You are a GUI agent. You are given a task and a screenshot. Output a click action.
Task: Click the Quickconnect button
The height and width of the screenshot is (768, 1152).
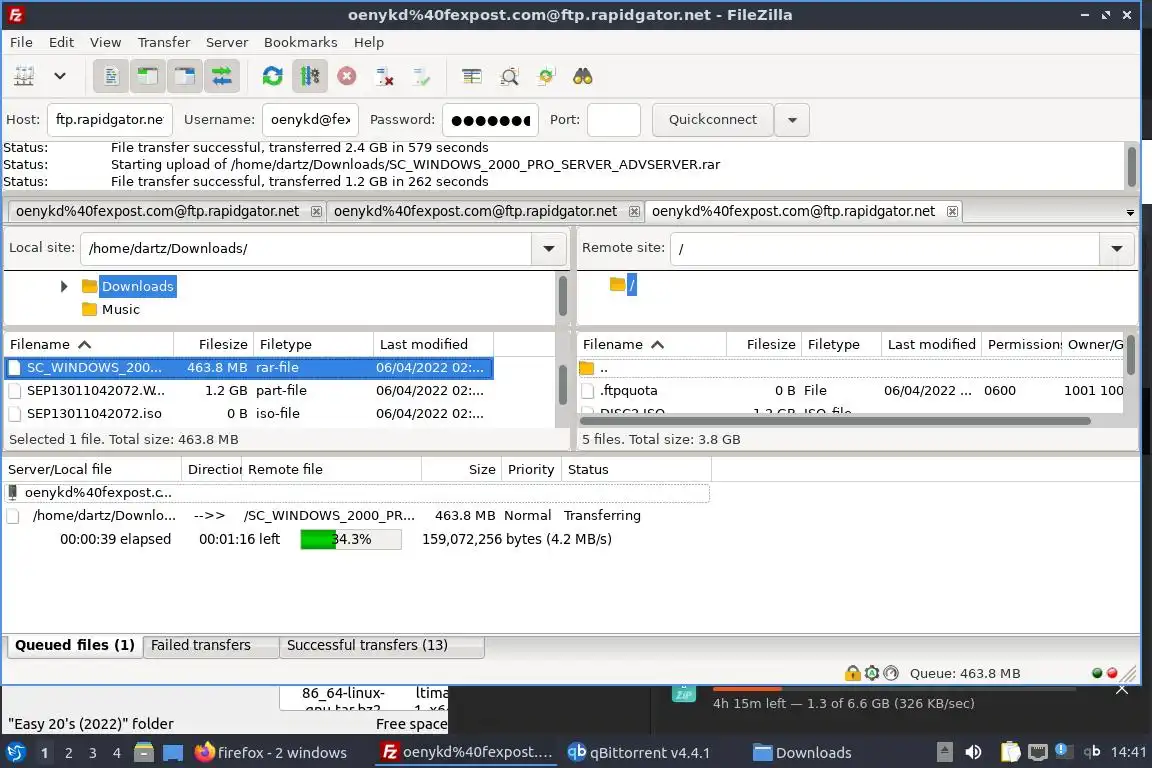click(x=713, y=120)
